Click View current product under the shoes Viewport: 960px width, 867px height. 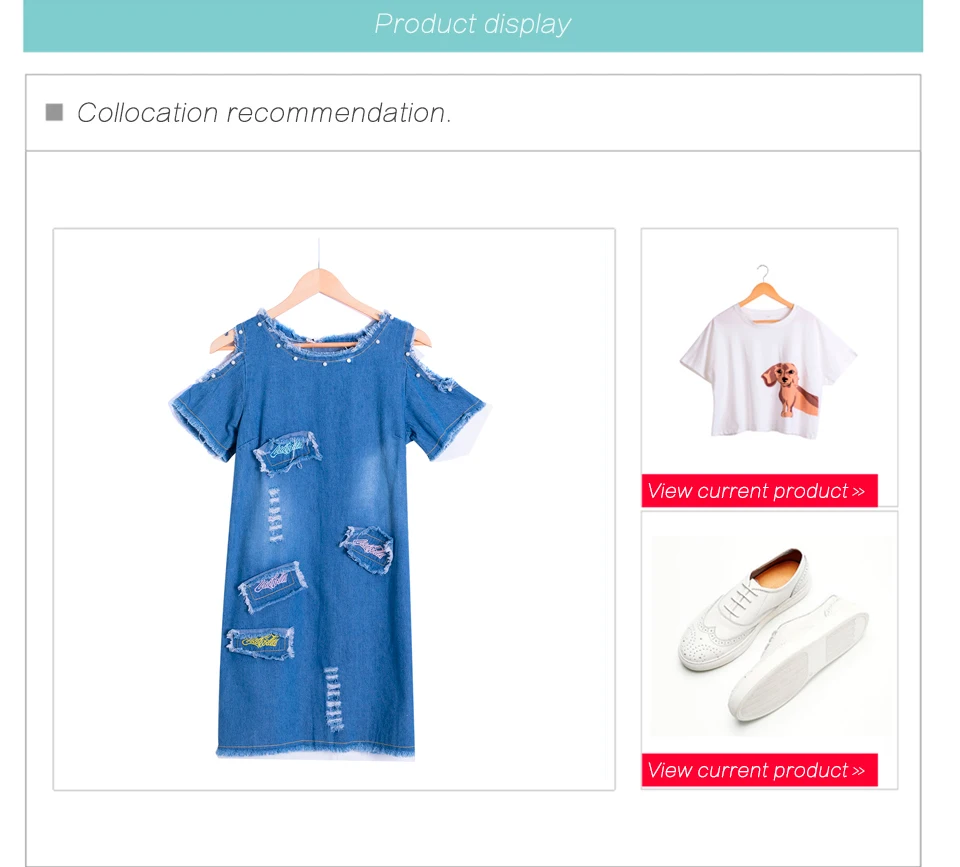(759, 770)
